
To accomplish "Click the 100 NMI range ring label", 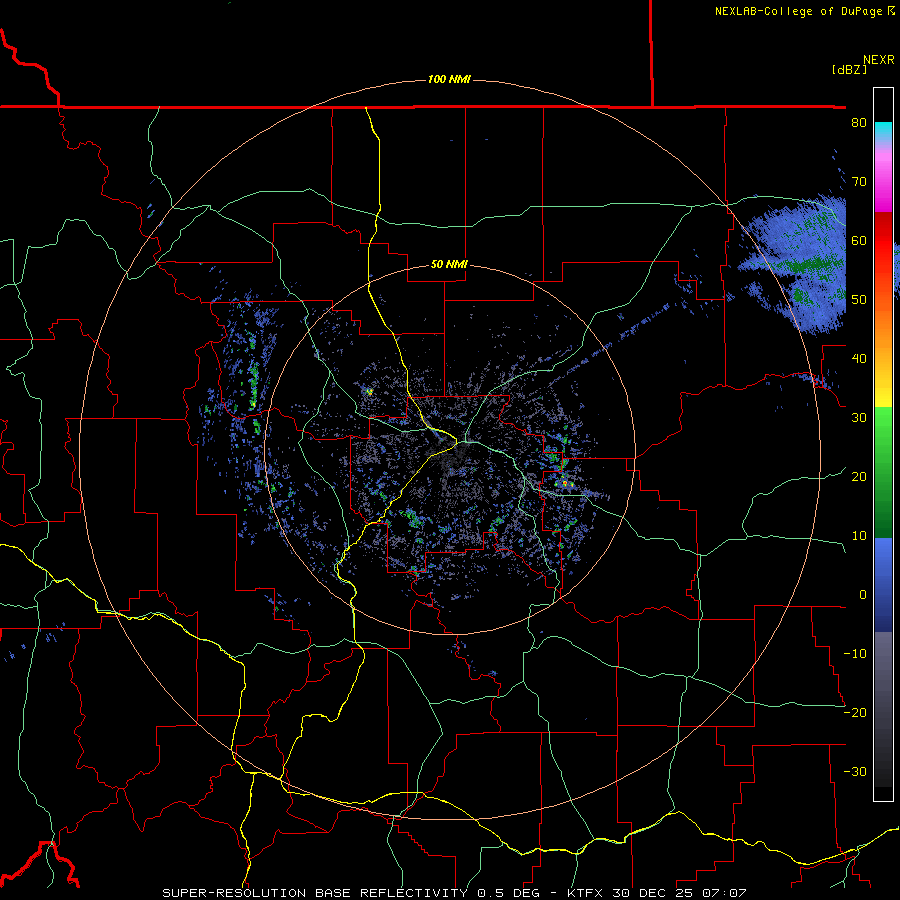I will [449, 79].
